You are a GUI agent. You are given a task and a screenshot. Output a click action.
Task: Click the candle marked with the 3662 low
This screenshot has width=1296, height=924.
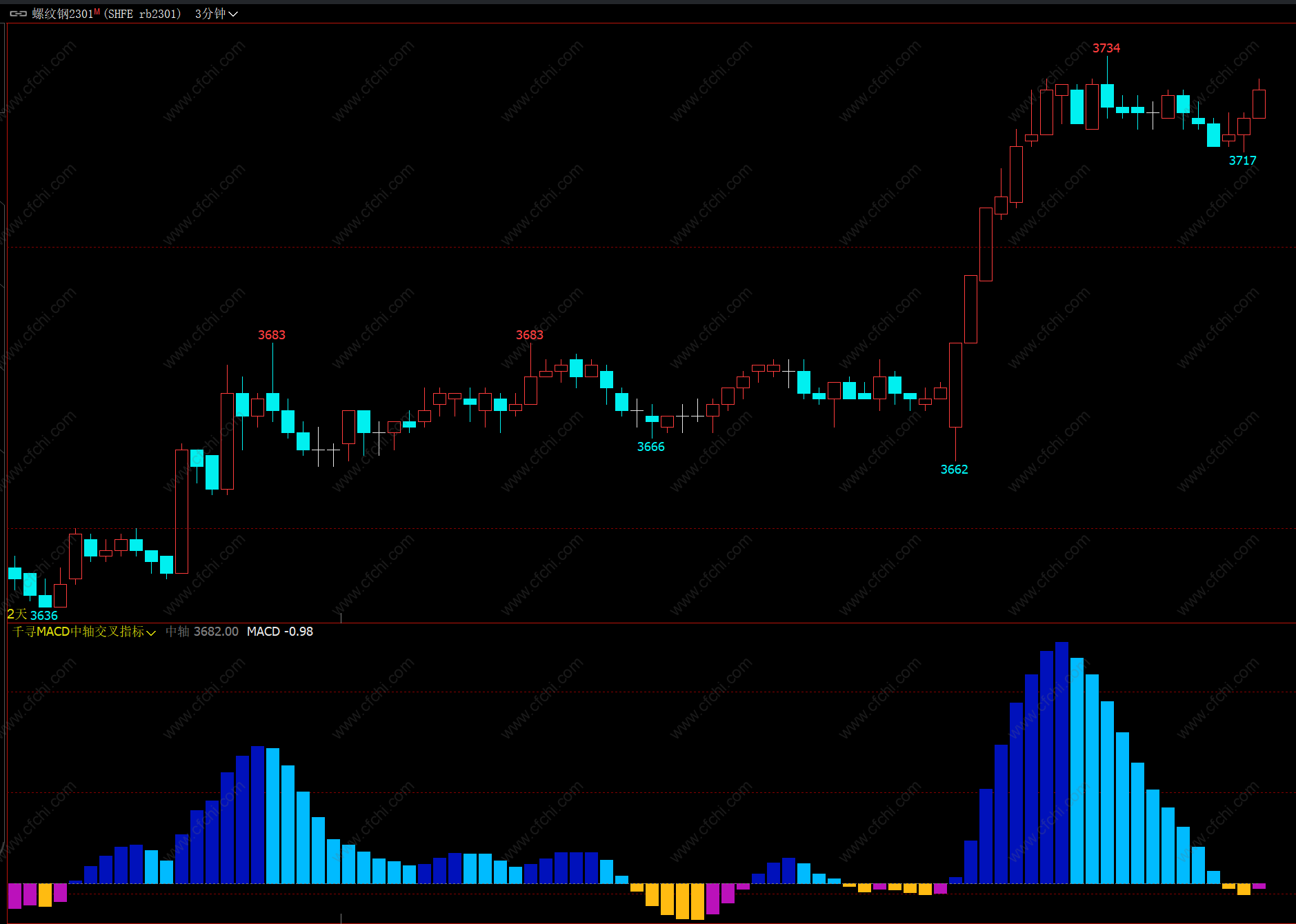pos(955,385)
